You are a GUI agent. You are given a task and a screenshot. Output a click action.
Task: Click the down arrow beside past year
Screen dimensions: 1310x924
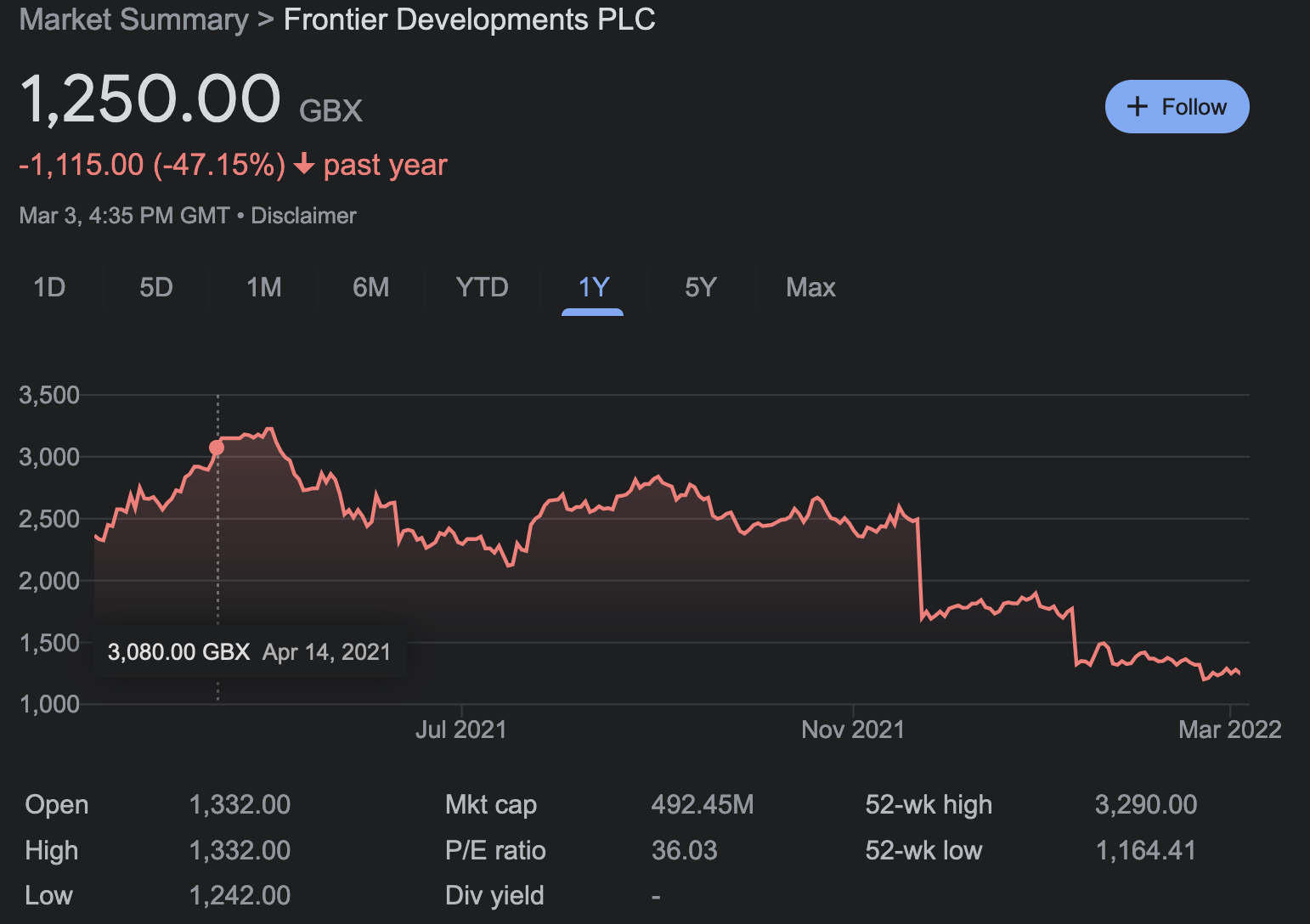coord(304,164)
